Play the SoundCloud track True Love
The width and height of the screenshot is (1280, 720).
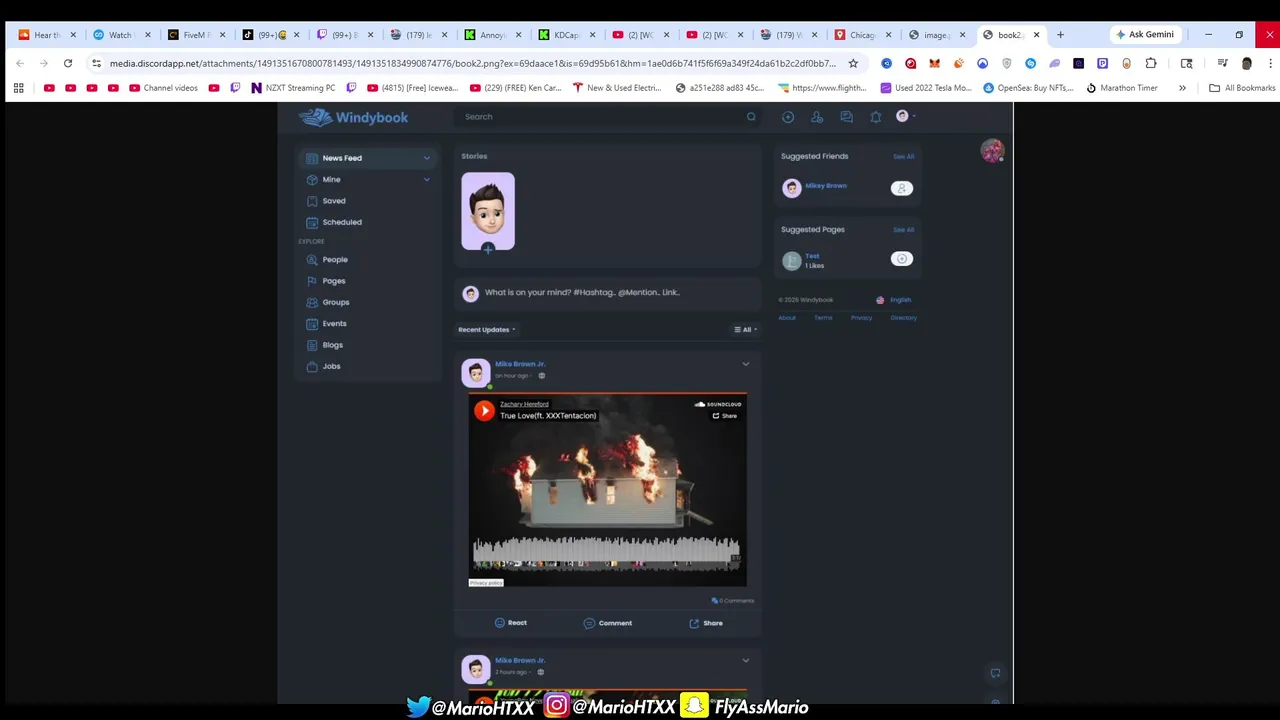point(484,410)
